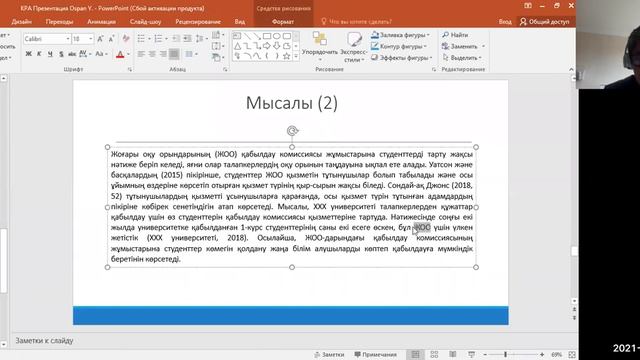Click Общий доступ share button
Screen dimensions: 640x360
(545, 22)
